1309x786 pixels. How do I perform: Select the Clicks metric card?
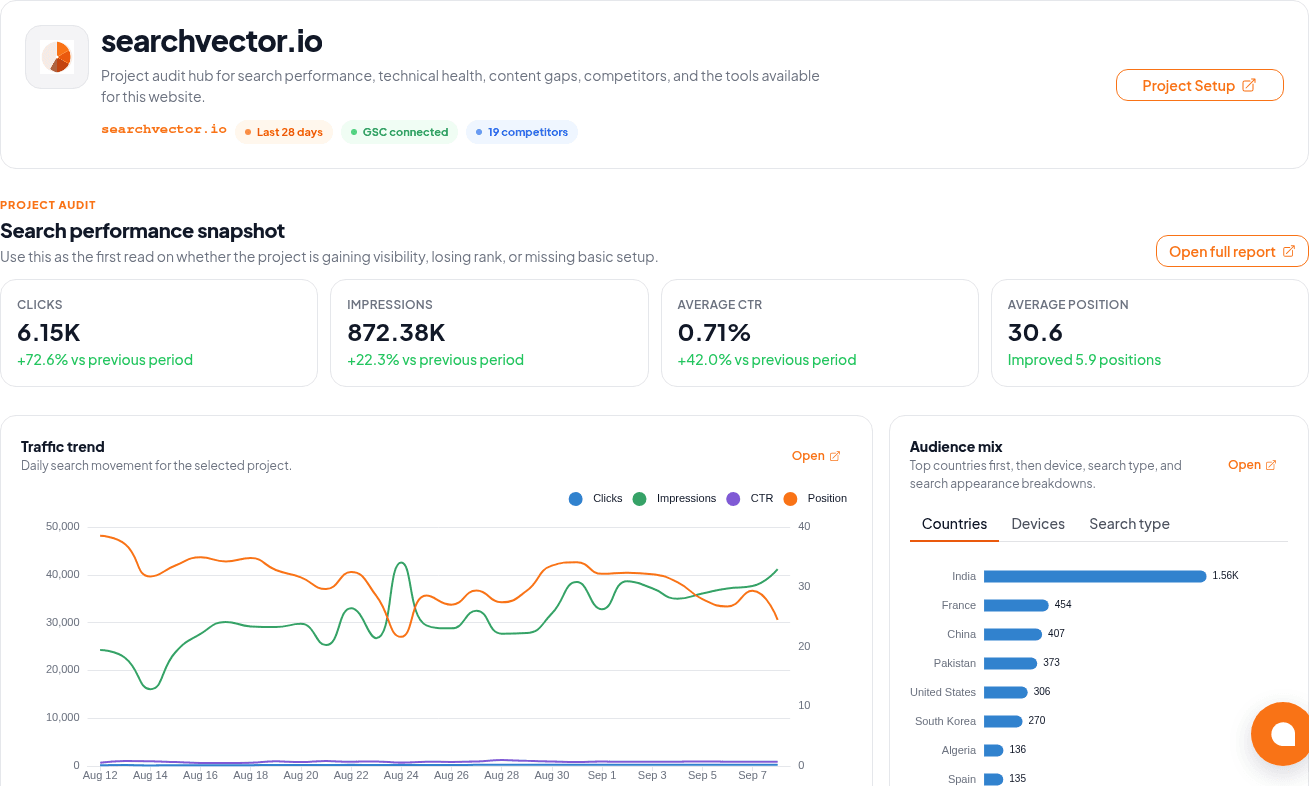coord(159,333)
